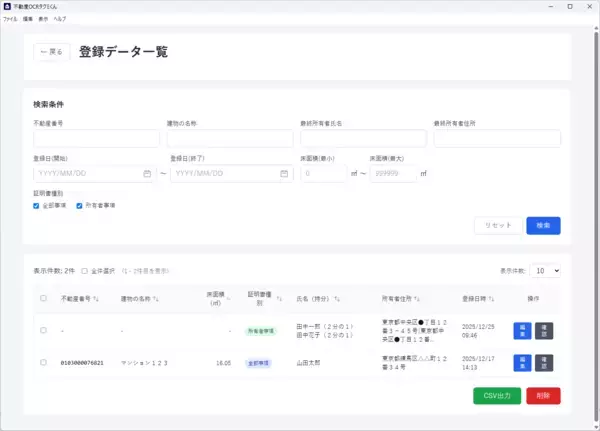Image resolution: width=600 pixels, height=431 pixels.
Task: Click the 東京都中央区 address cell
Action: point(414,331)
